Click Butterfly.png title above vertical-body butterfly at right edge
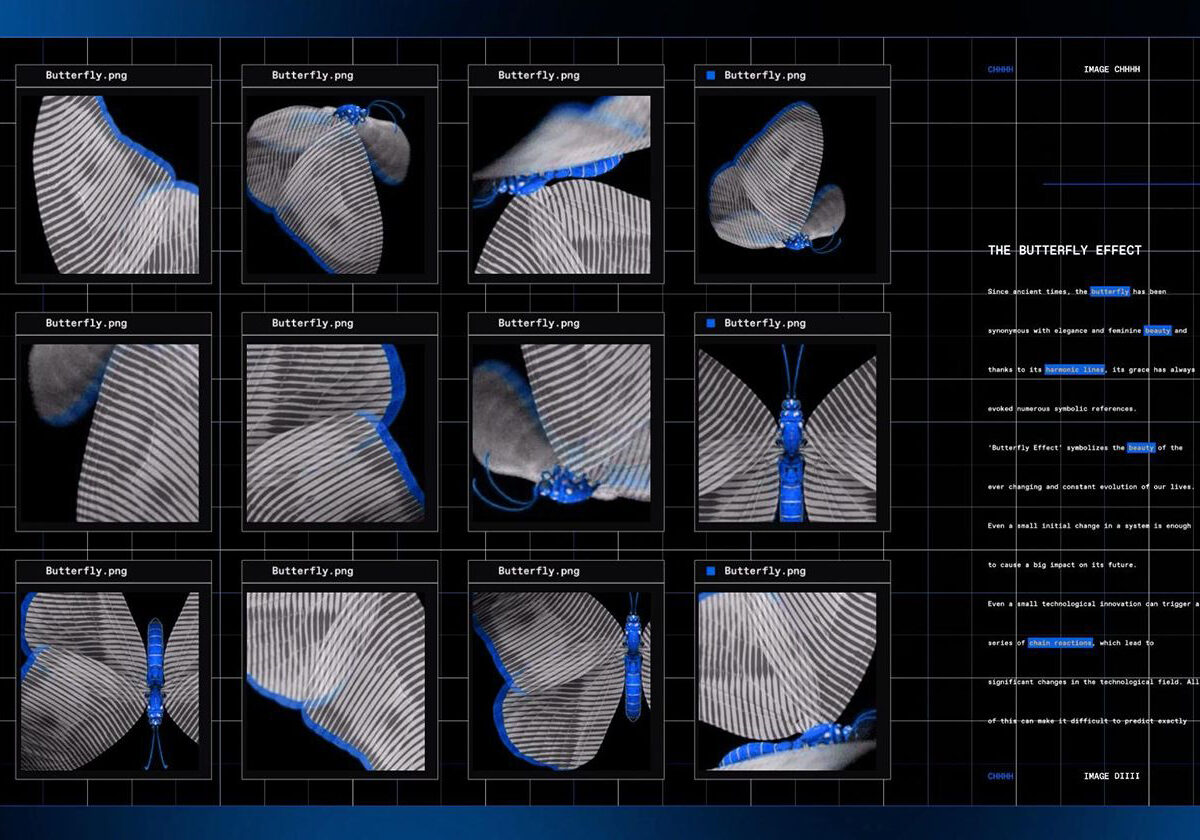This screenshot has width=1200, height=840. tap(539, 571)
